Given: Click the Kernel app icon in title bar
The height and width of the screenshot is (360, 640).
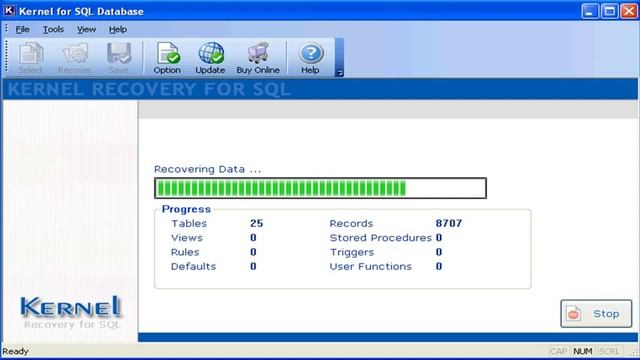Looking at the screenshot, I should [x=9, y=11].
